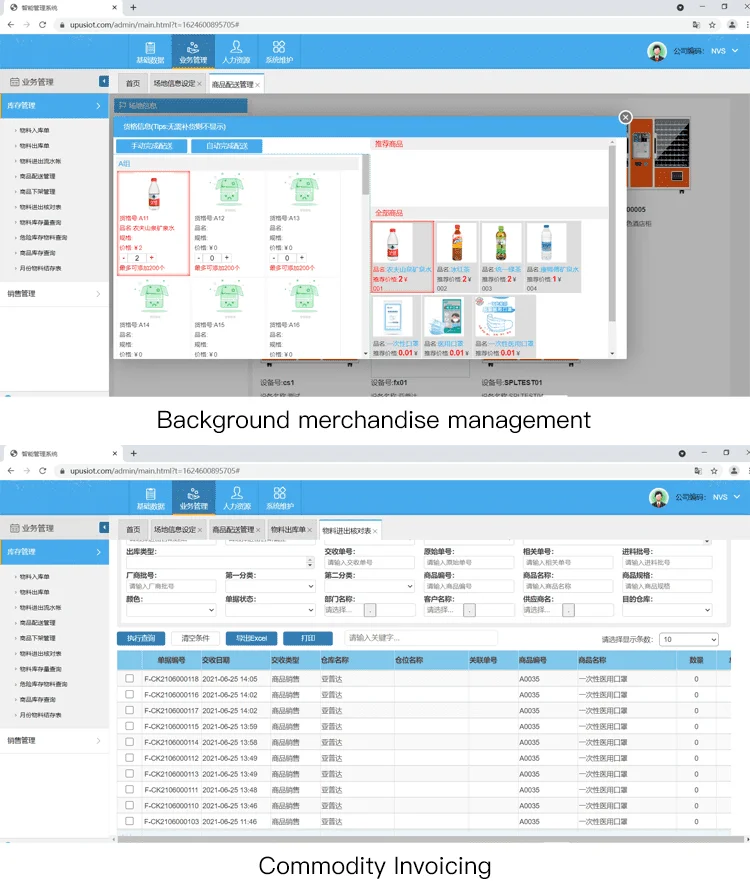Image resolution: width=750 pixels, height=890 pixels.
Task: Open the 颜色 dropdown filter
Action: tap(170, 610)
